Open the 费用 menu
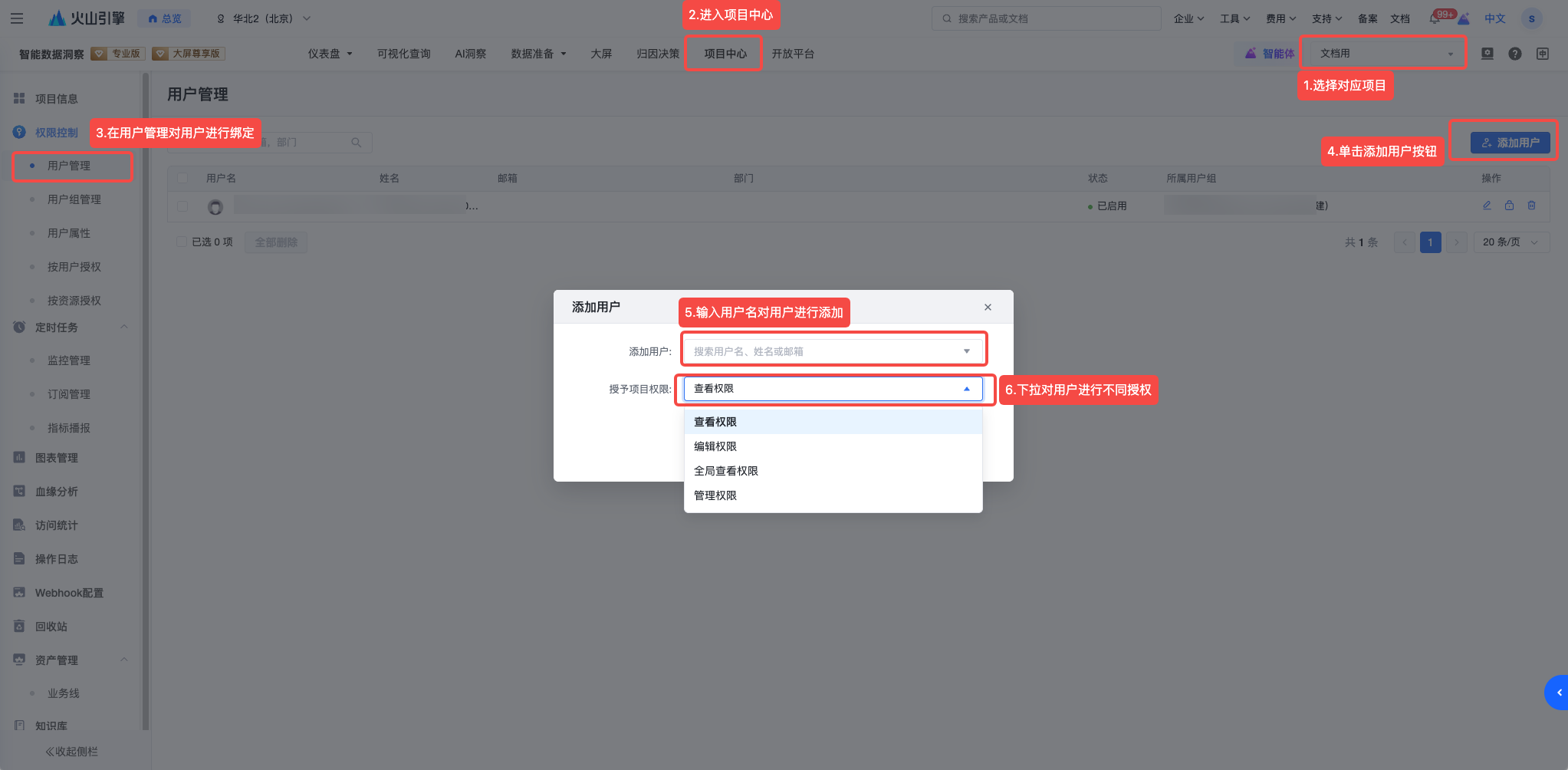Viewport: 1568px width, 770px height. click(1280, 18)
